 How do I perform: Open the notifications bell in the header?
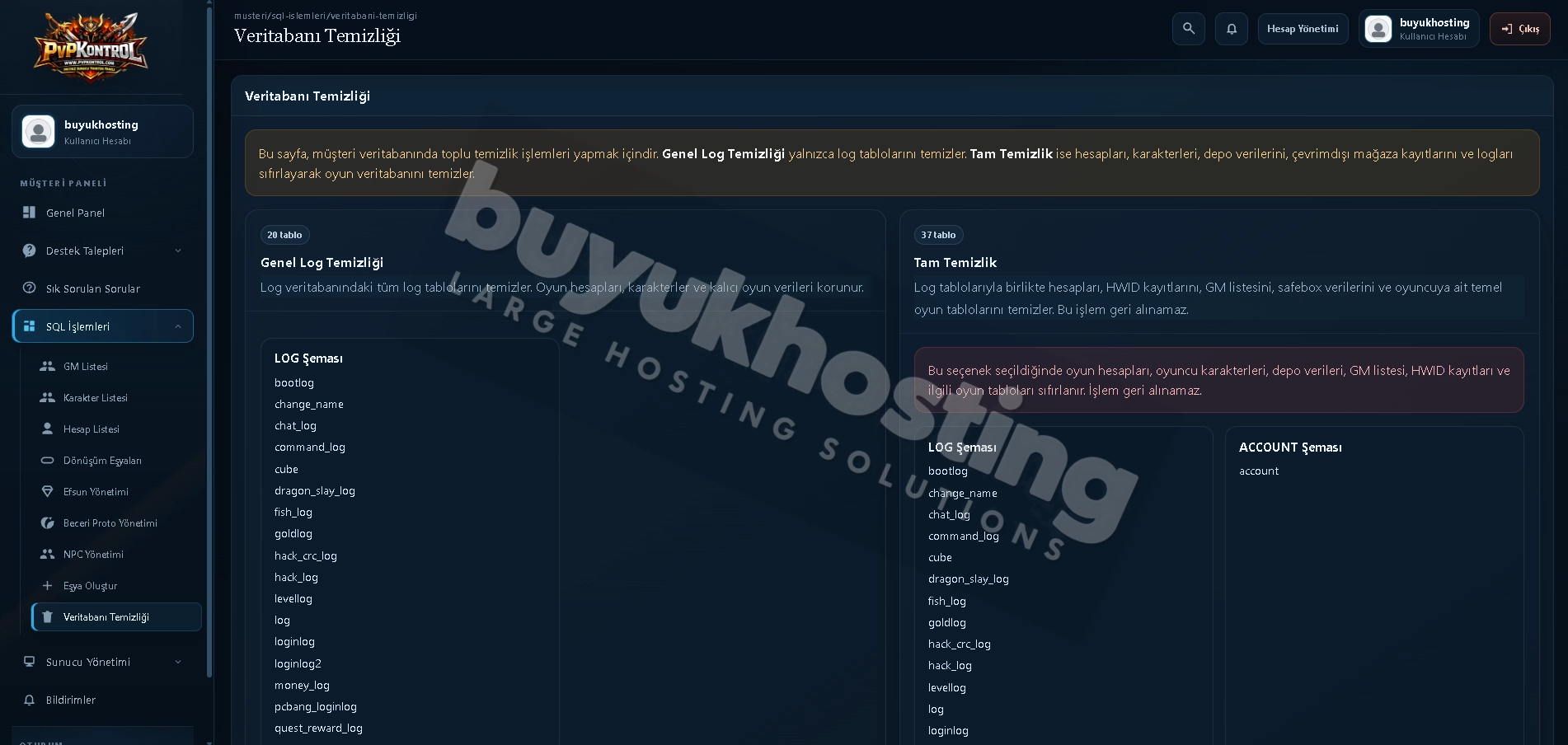(x=1232, y=29)
